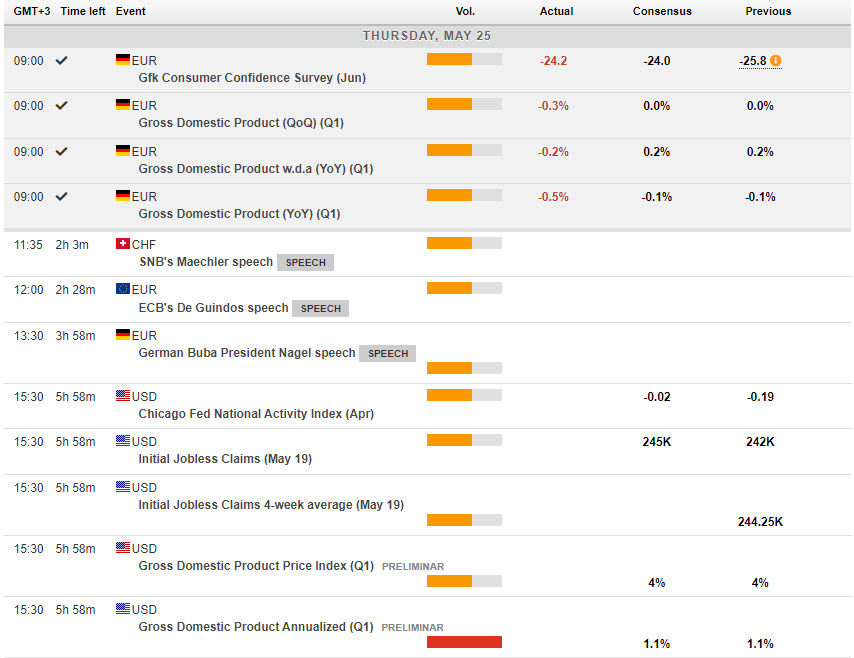Click the checkmark on GDP w.d.a (YoY) row
Image resolution: width=854 pixels, height=658 pixels.
(62, 152)
